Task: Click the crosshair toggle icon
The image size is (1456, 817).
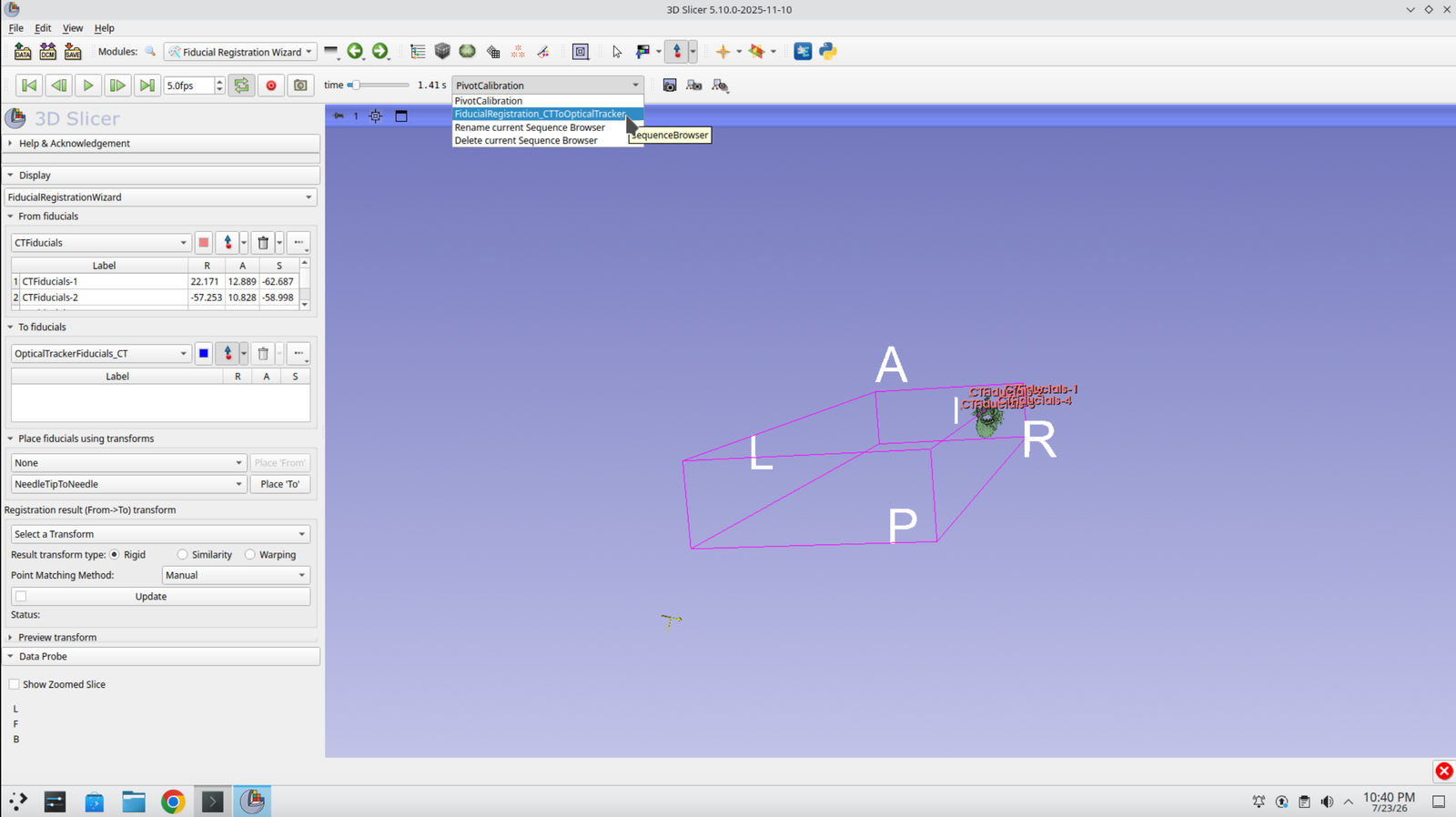Action: tap(723, 52)
